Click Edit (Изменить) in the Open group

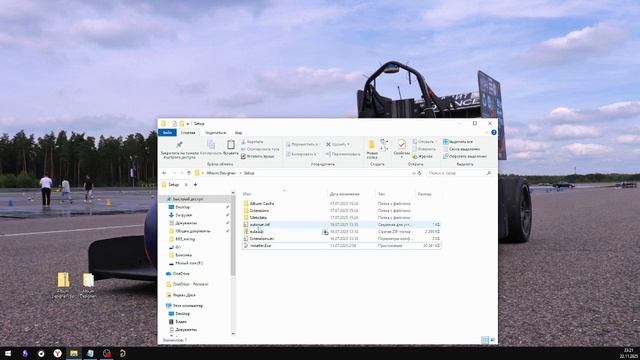[424, 149]
